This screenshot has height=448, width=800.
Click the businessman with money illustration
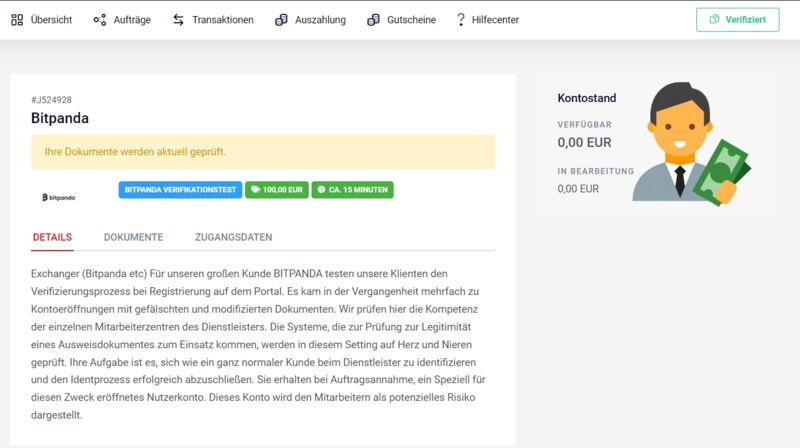(691, 144)
